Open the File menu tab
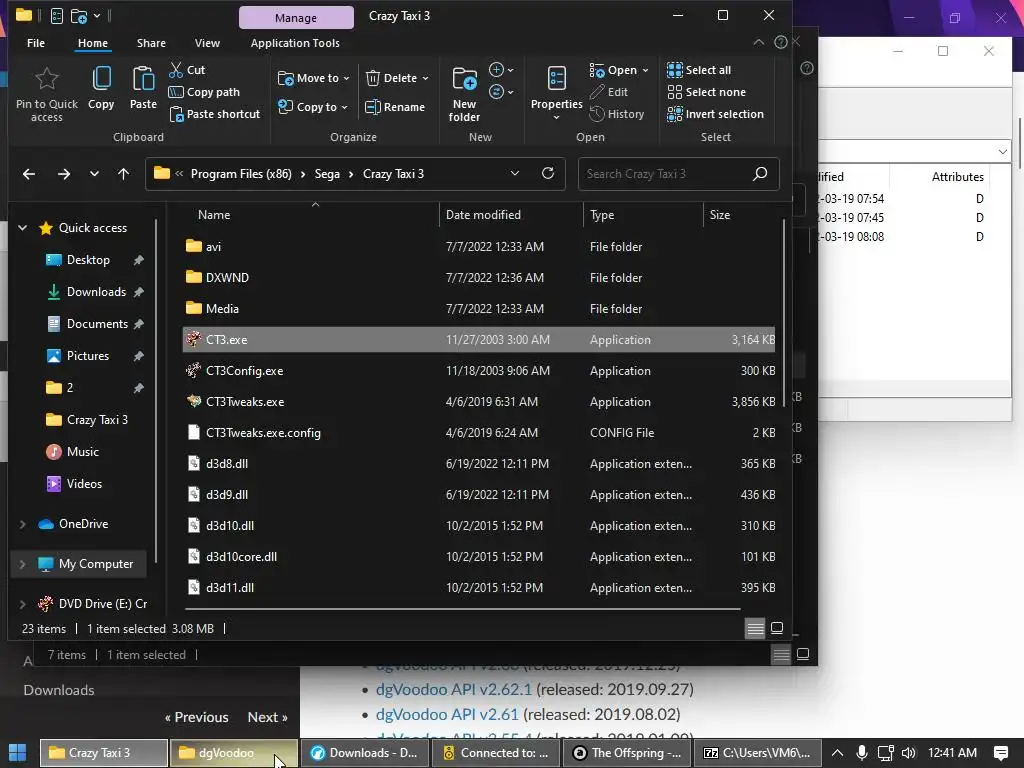The image size is (1024, 768). point(36,43)
